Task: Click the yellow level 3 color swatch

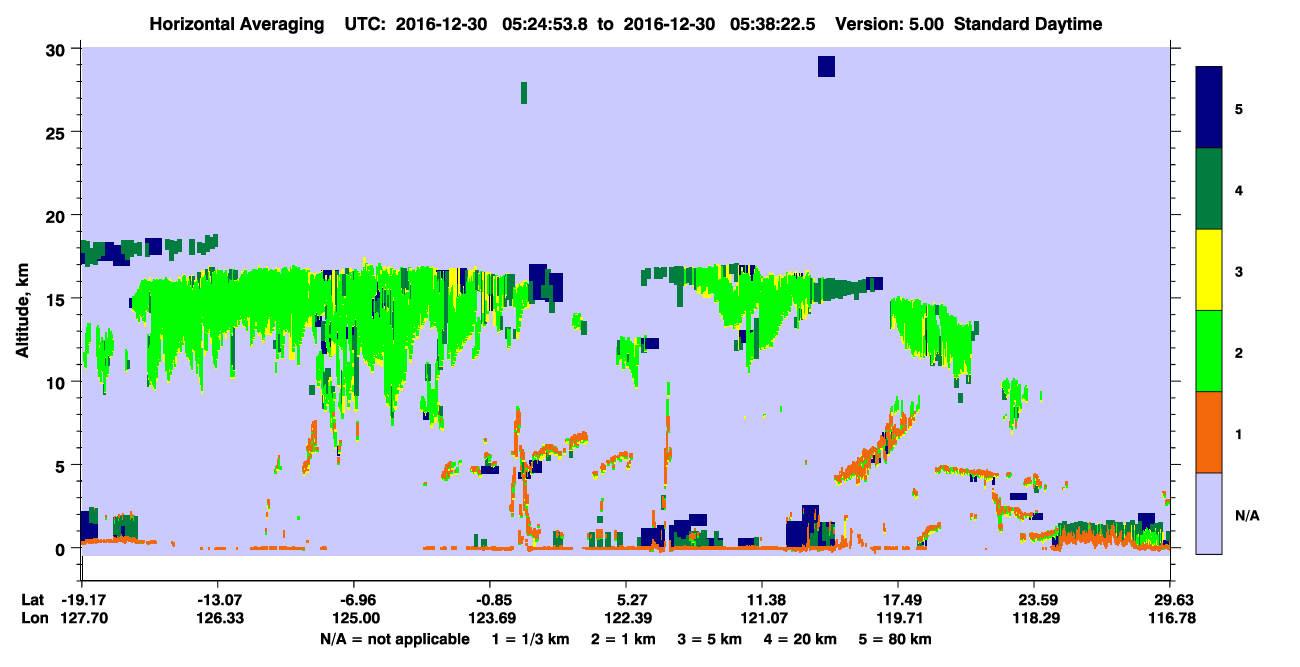Action: click(x=1209, y=270)
